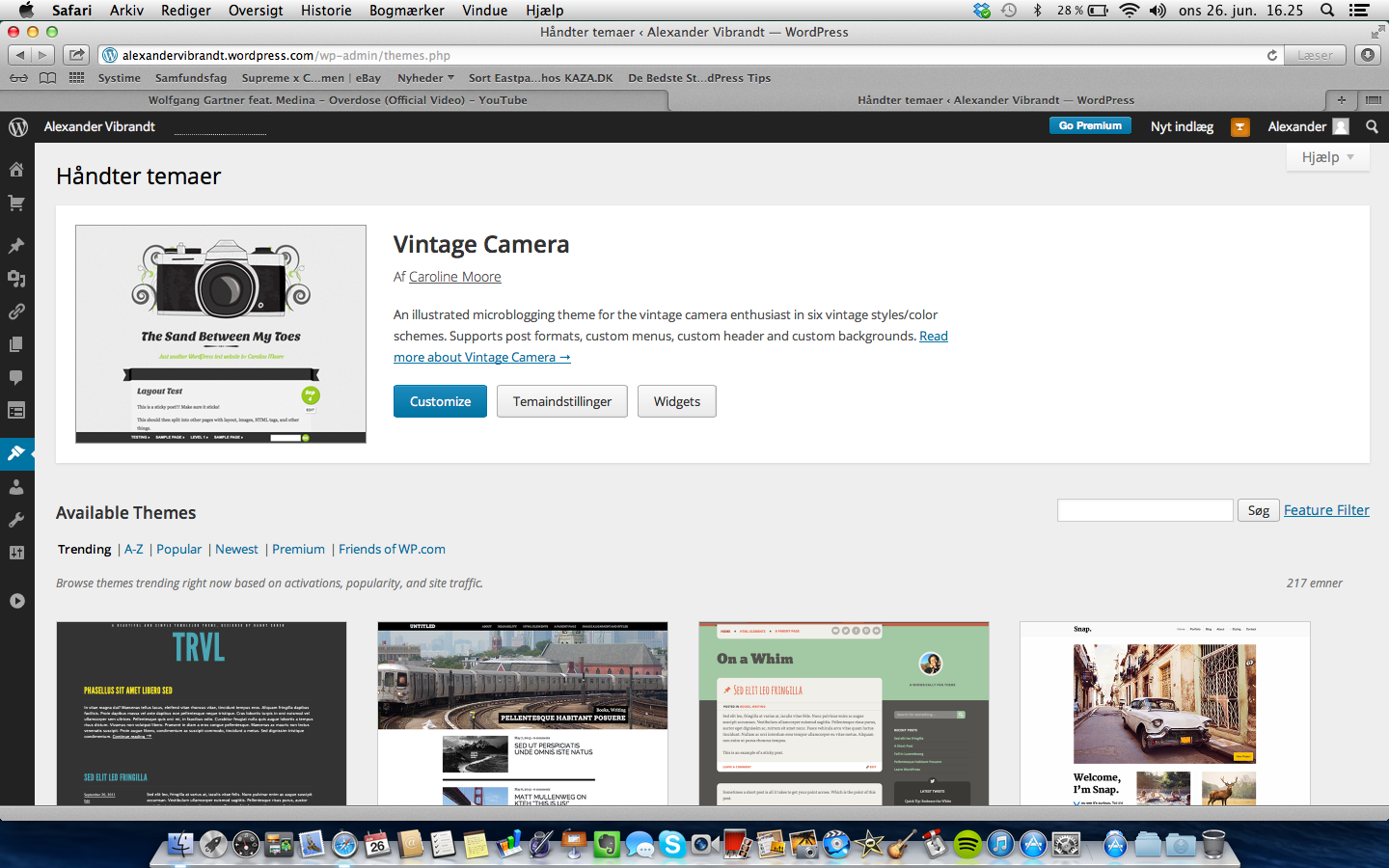This screenshot has height=868, width=1389.
Task: Open Evernote from the Dock
Action: click(606, 845)
